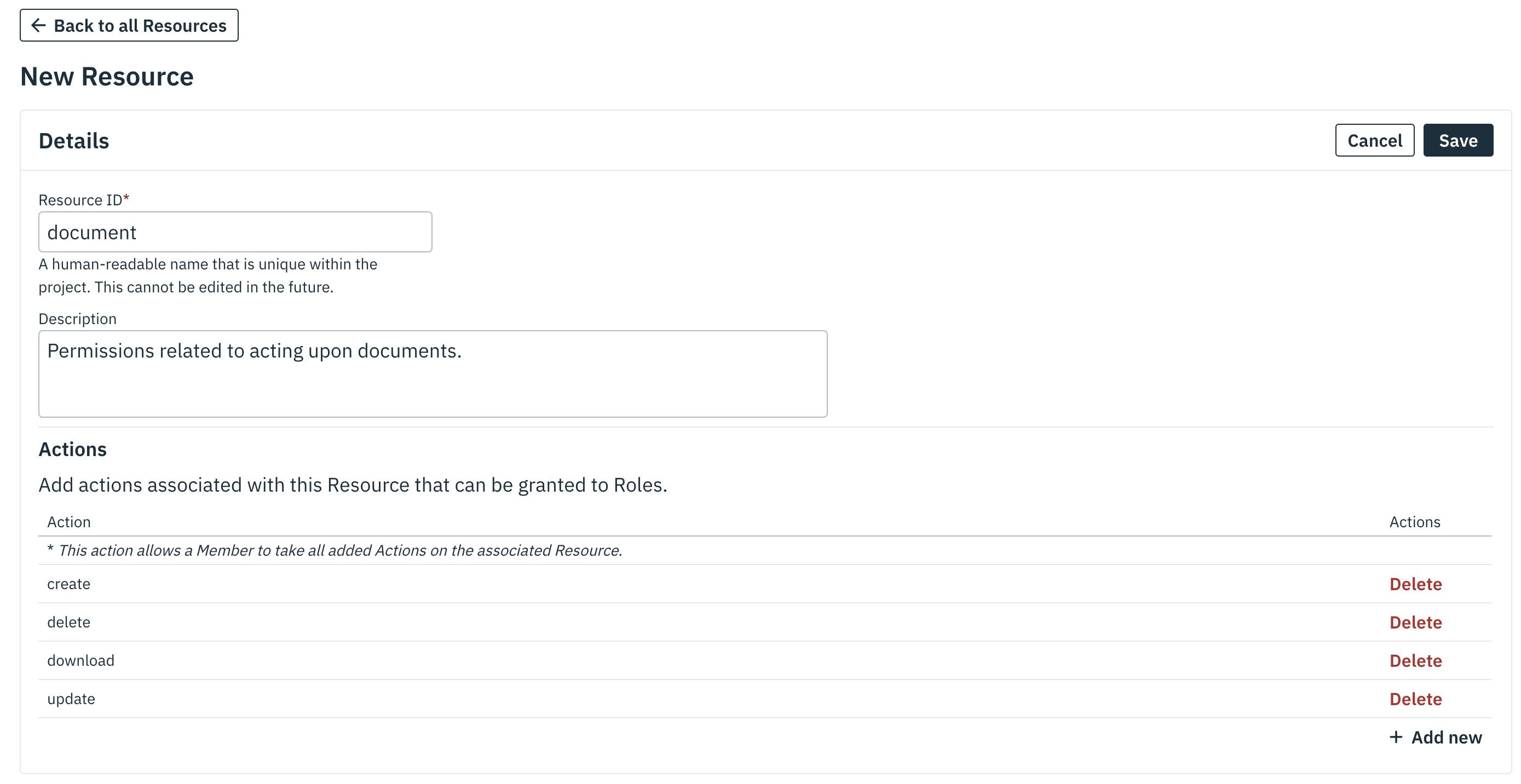
Task: Go back to all Resources
Action: 129,25
